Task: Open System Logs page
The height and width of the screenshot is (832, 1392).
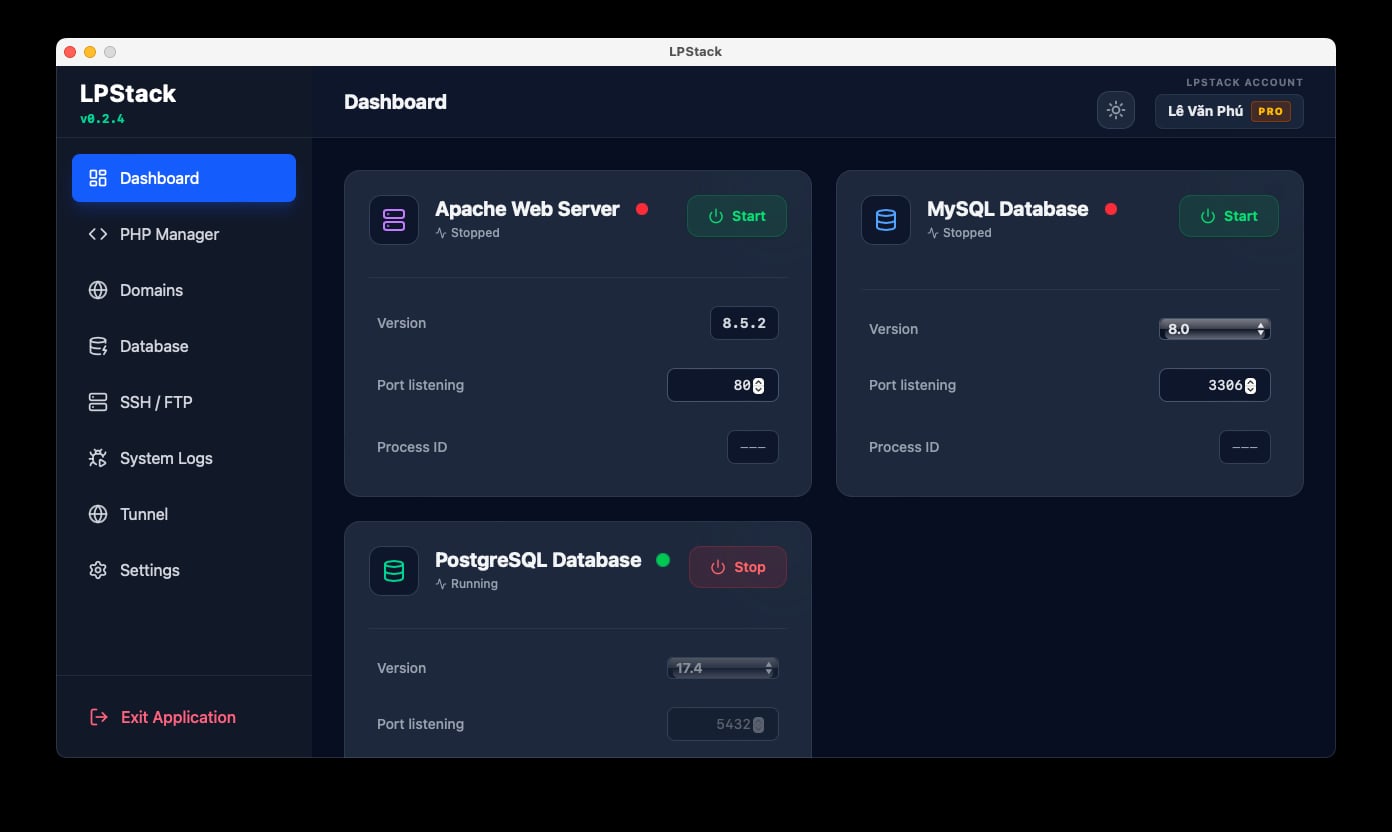Action: (184, 458)
